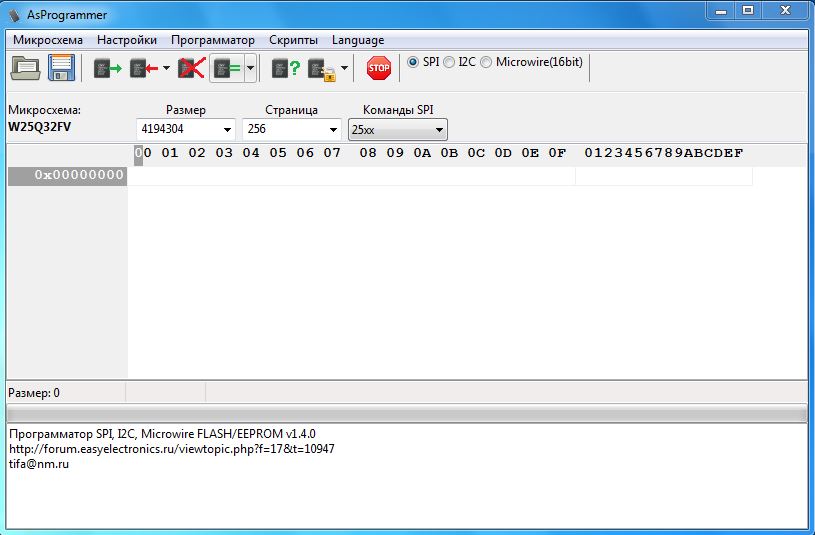Open the Language menu
Viewport: 815px width, 535px height.
358,40
